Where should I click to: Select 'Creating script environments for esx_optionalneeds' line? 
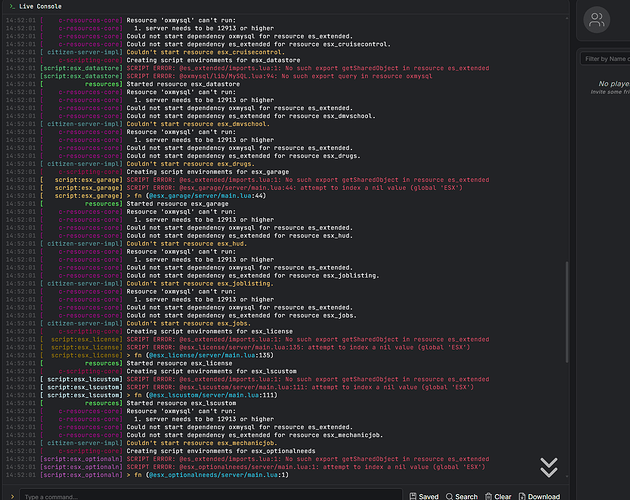coord(221,451)
